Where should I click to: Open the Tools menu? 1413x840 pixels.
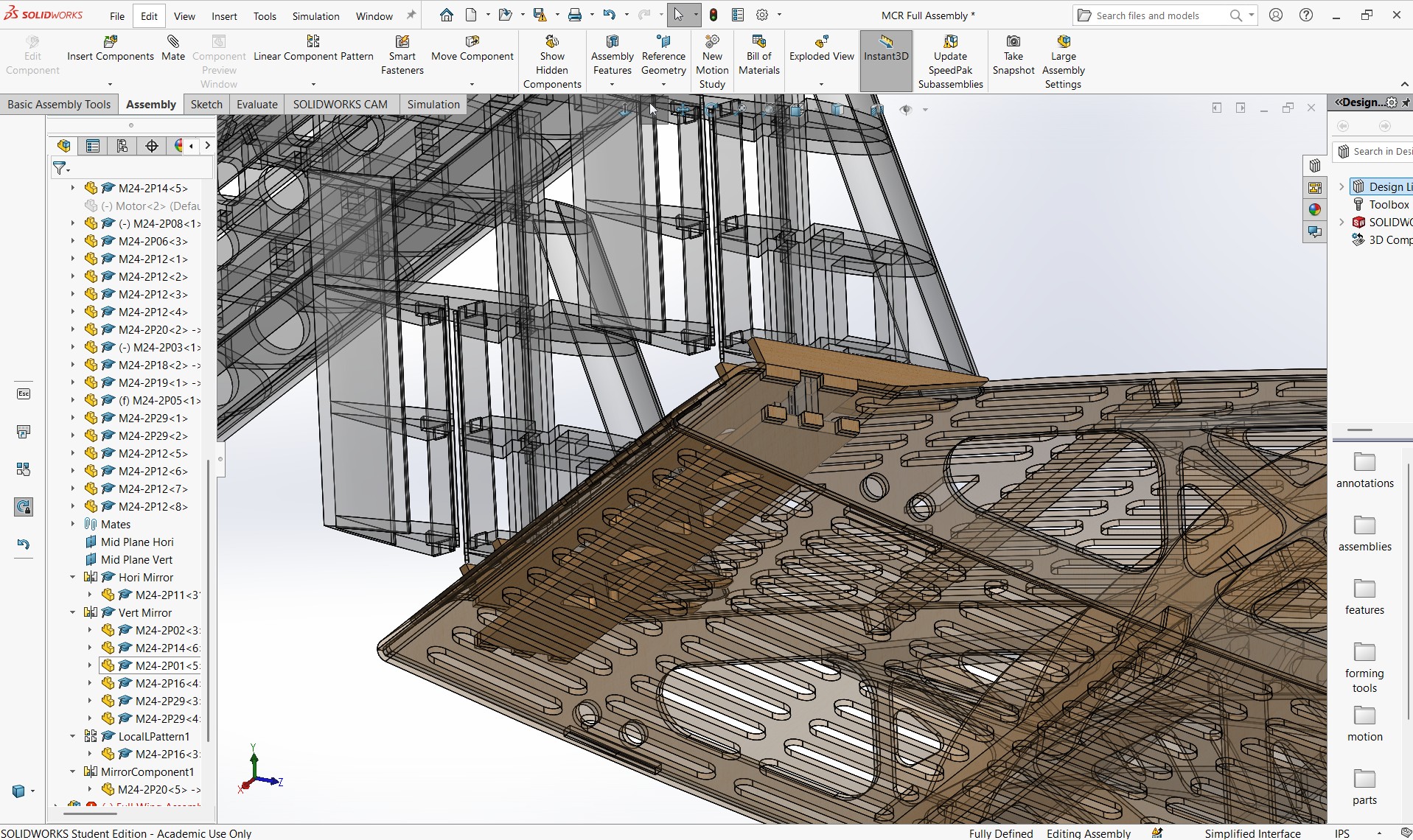click(x=265, y=15)
